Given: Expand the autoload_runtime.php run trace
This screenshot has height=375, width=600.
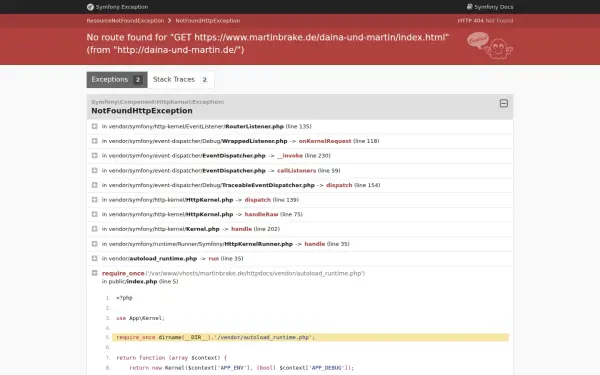Looking at the screenshot, I should click(95, 258).
